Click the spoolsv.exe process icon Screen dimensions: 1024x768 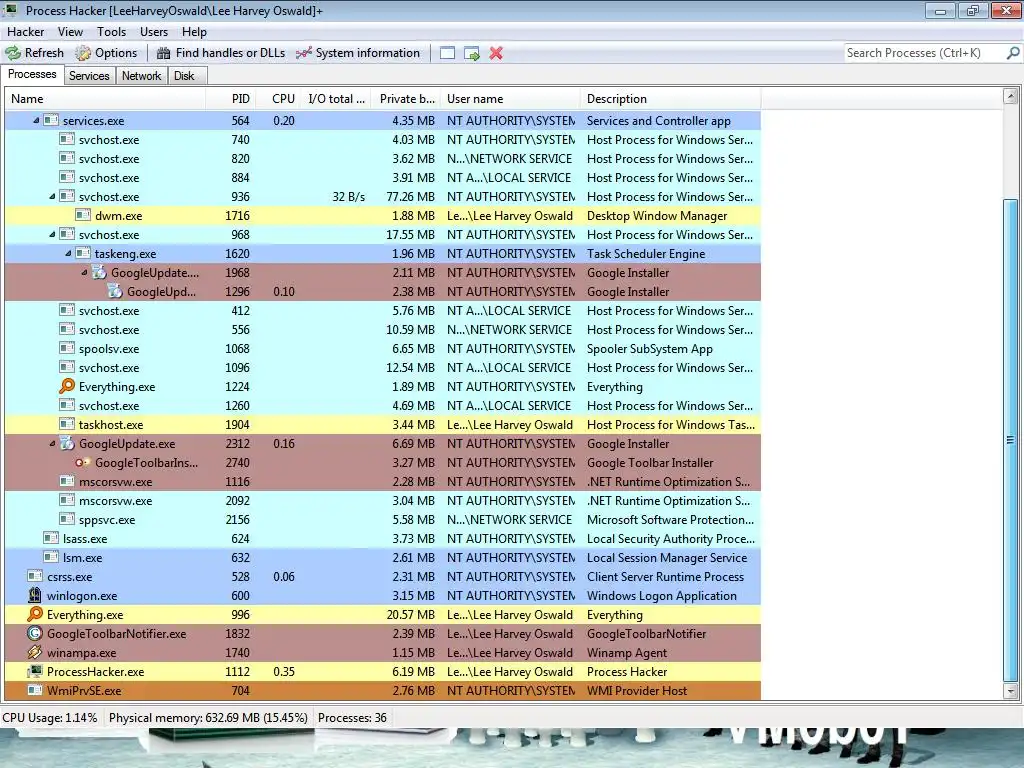click(x=67, y=348)
